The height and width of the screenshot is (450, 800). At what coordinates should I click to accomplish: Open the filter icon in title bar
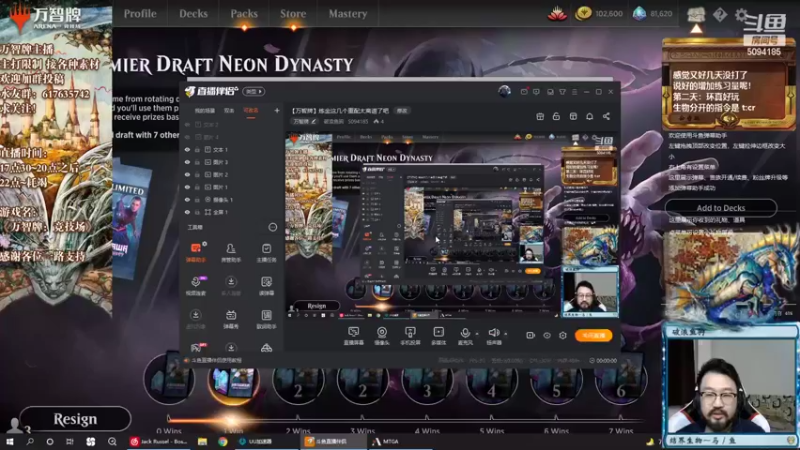click(562, 92)
